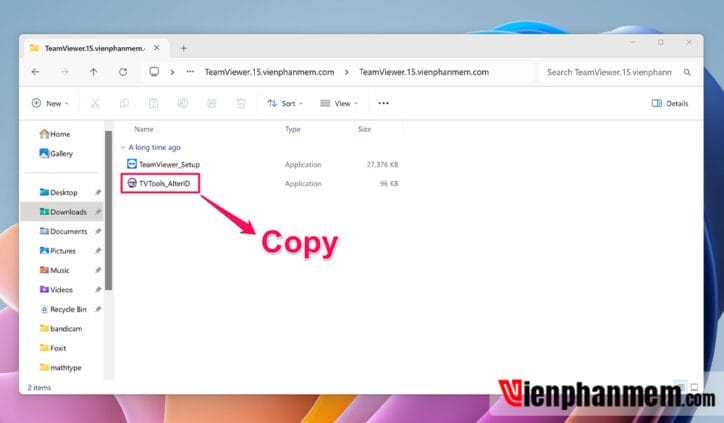
Task: Open the View dropdown
Action: click(x=339, y=103)
